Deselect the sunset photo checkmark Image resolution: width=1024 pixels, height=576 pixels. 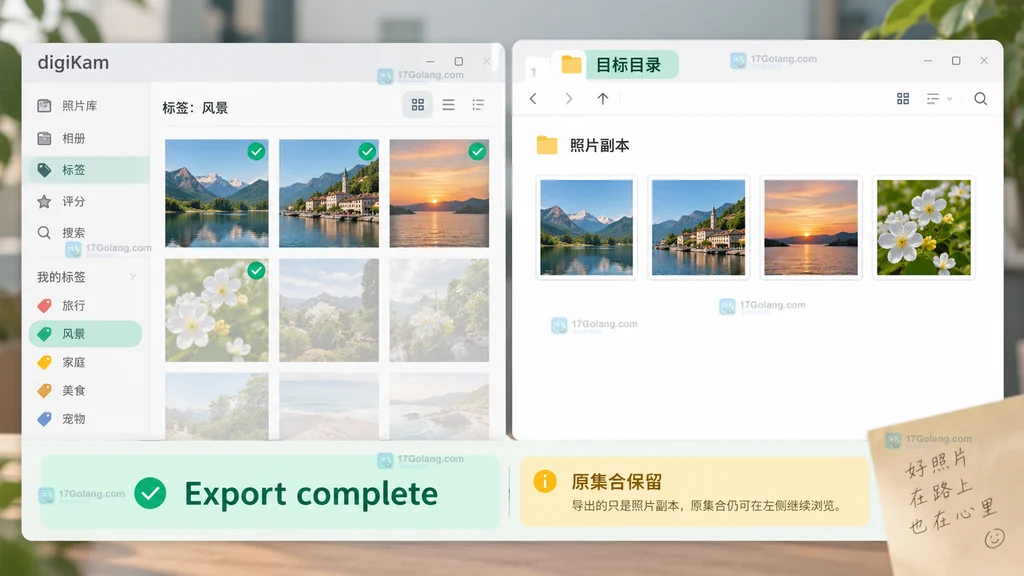477,152
